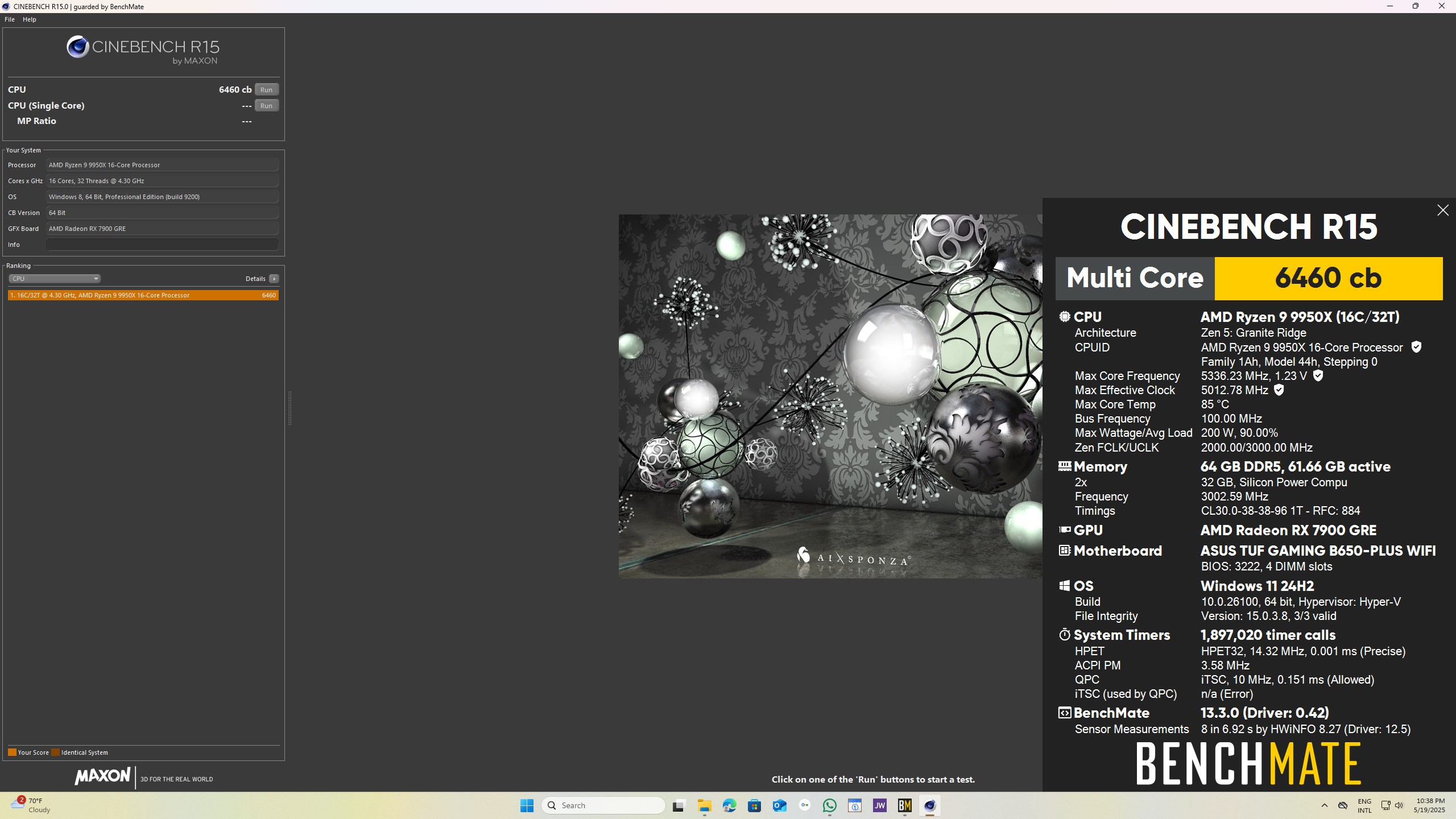Open the calendar-clock app on taskbar
Viewport: 1456px width, 819px height.
(855, 805)
